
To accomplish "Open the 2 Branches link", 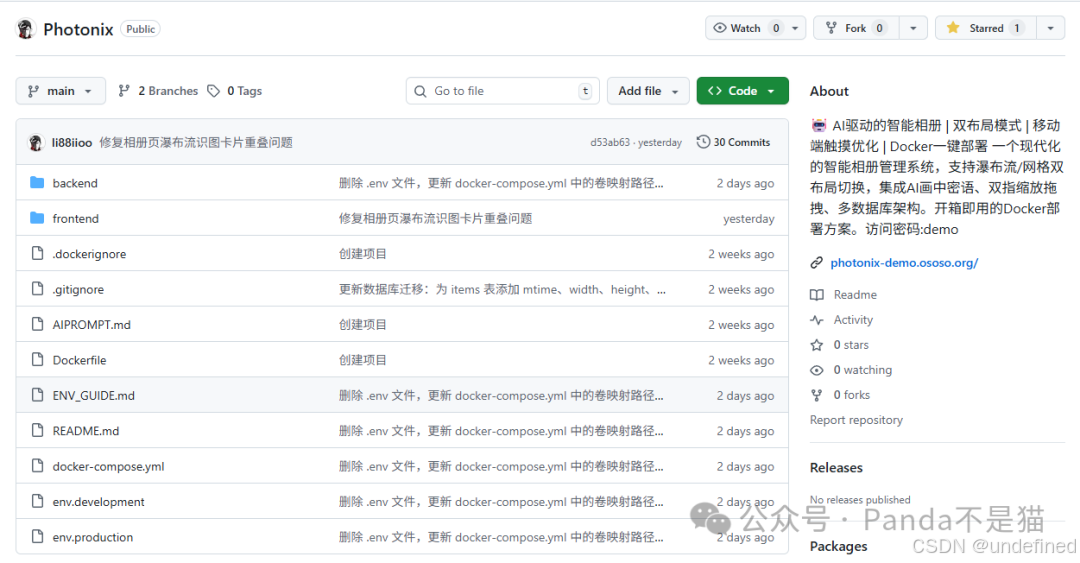I will click(158, 91).
